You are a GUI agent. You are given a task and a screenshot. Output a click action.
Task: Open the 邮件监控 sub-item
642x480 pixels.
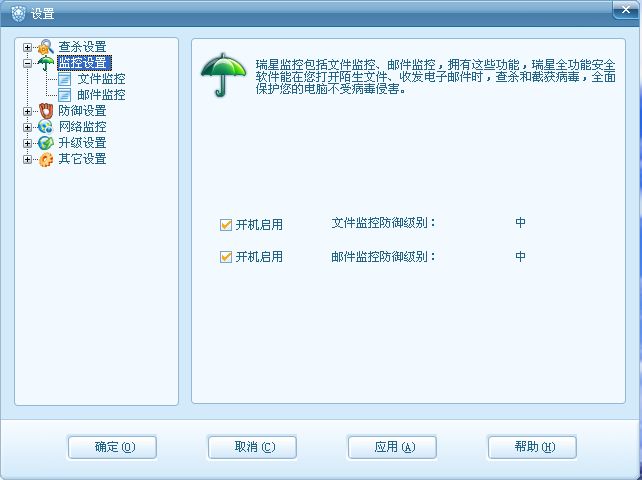(x=101, y=95)
